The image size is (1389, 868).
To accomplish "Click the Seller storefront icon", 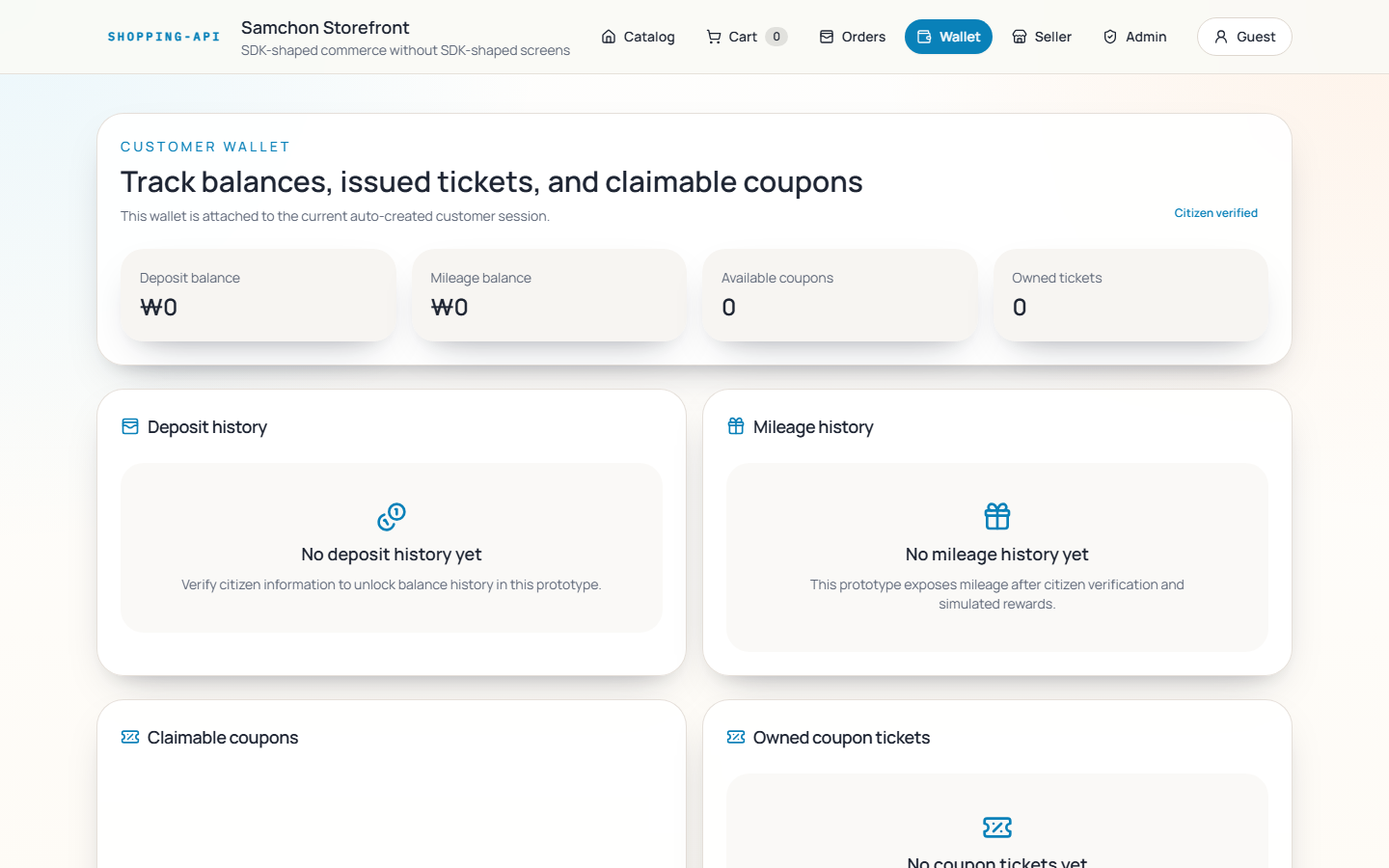I will [1020, 37].
